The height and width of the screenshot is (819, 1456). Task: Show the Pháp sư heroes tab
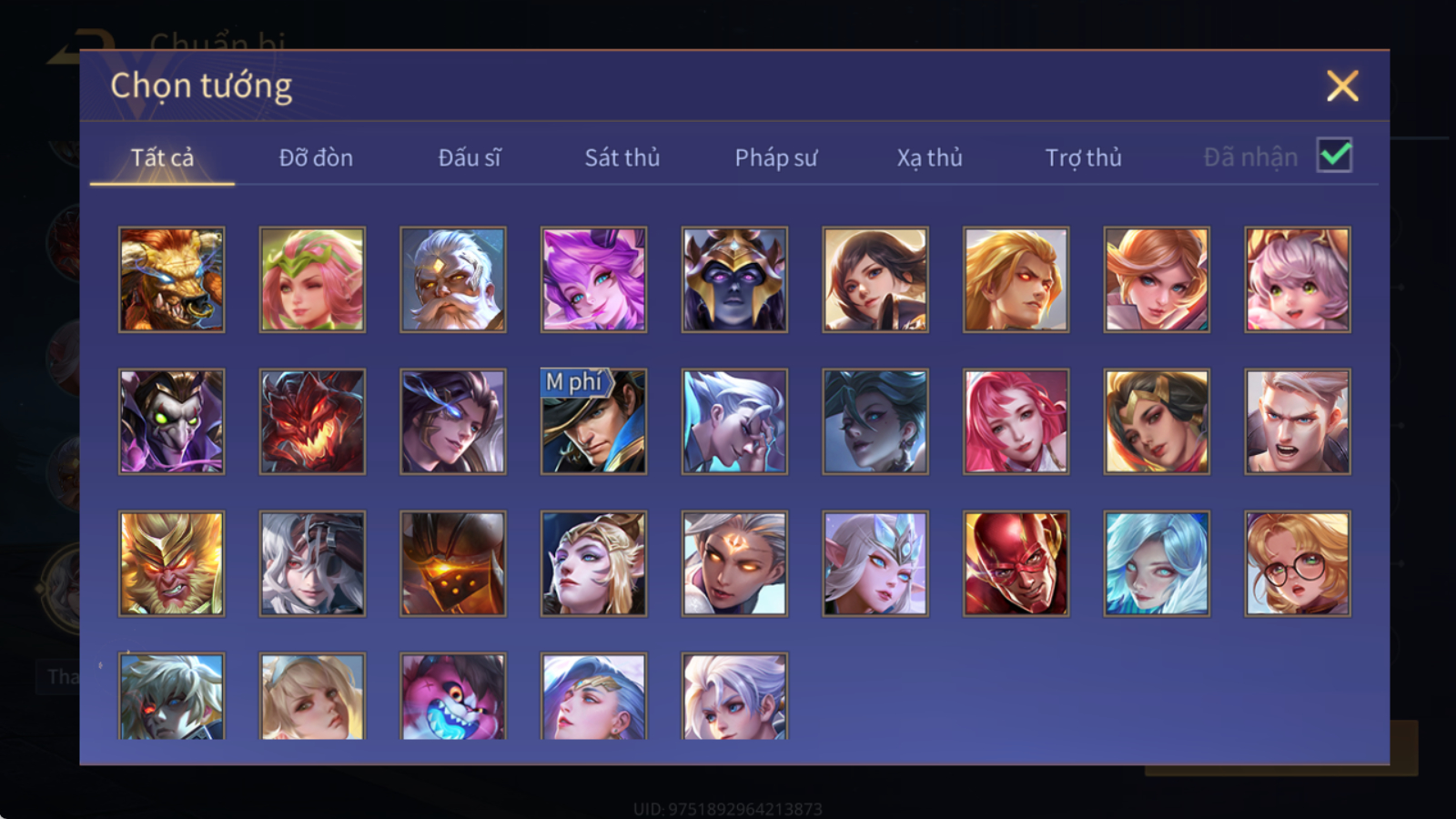tap(776, 157)
